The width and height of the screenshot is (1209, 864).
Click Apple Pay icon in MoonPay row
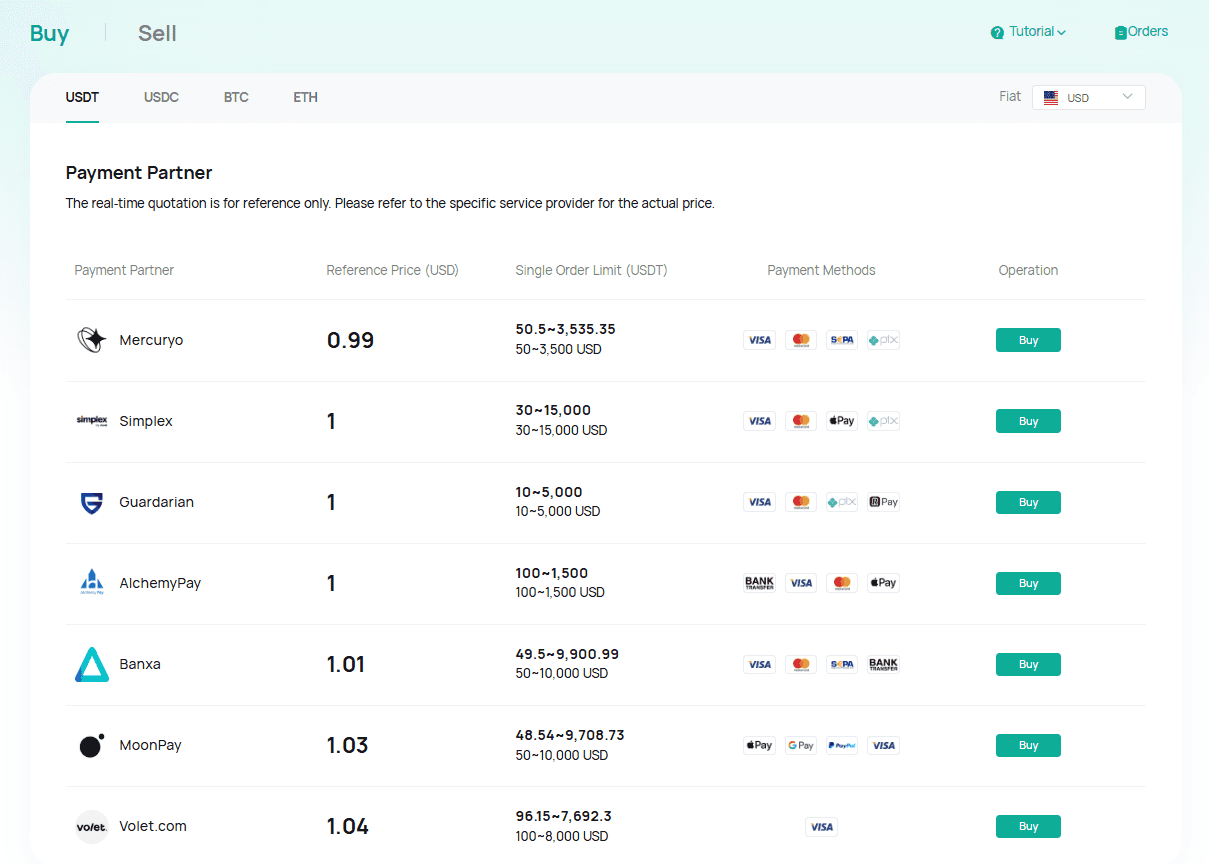760,745
